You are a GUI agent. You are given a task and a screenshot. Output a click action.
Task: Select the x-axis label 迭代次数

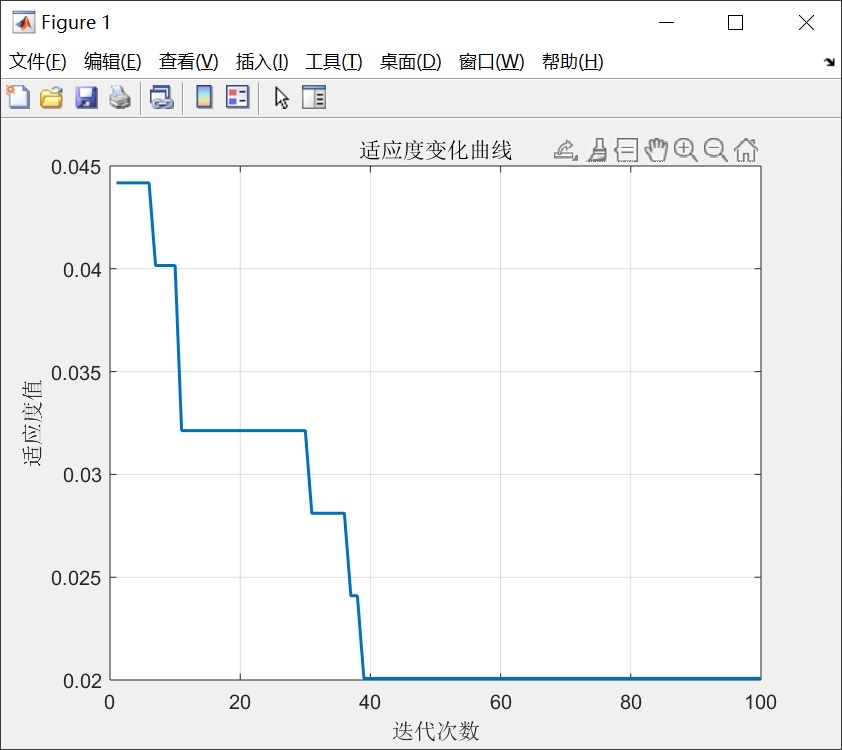435,731
